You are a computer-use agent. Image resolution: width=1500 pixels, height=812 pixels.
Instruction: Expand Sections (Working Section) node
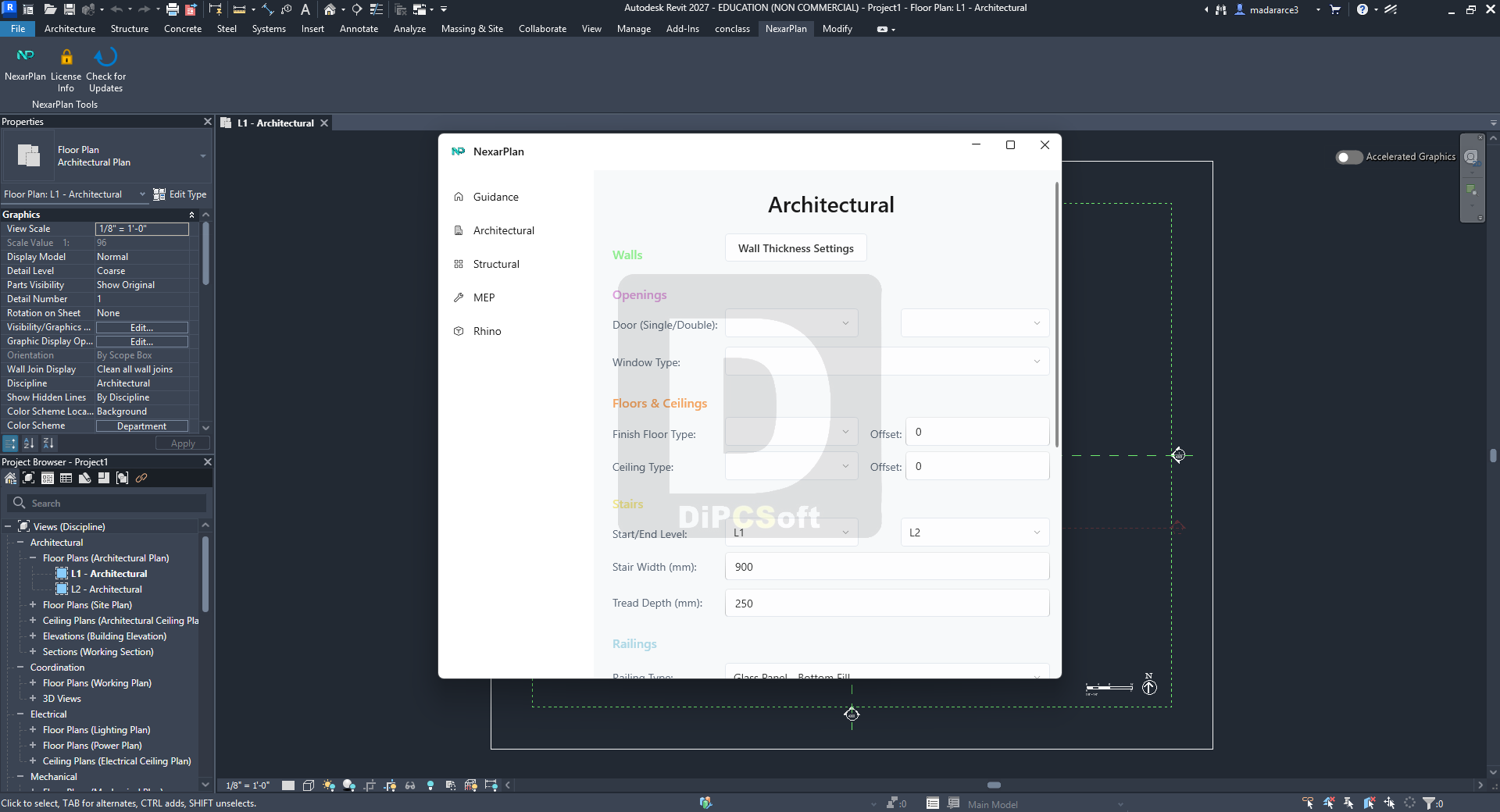[33, 652]
